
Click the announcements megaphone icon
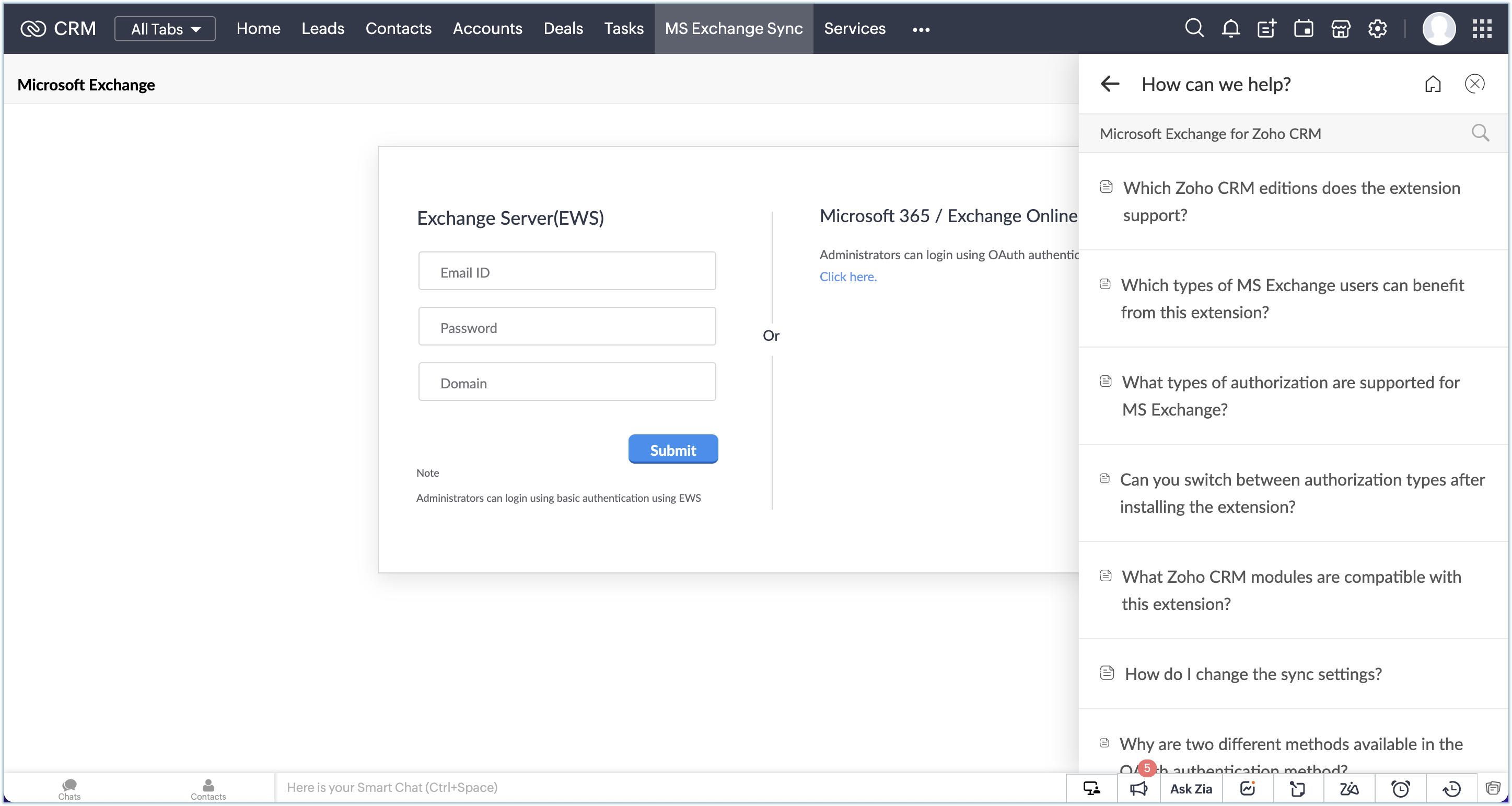point(1138,788)
